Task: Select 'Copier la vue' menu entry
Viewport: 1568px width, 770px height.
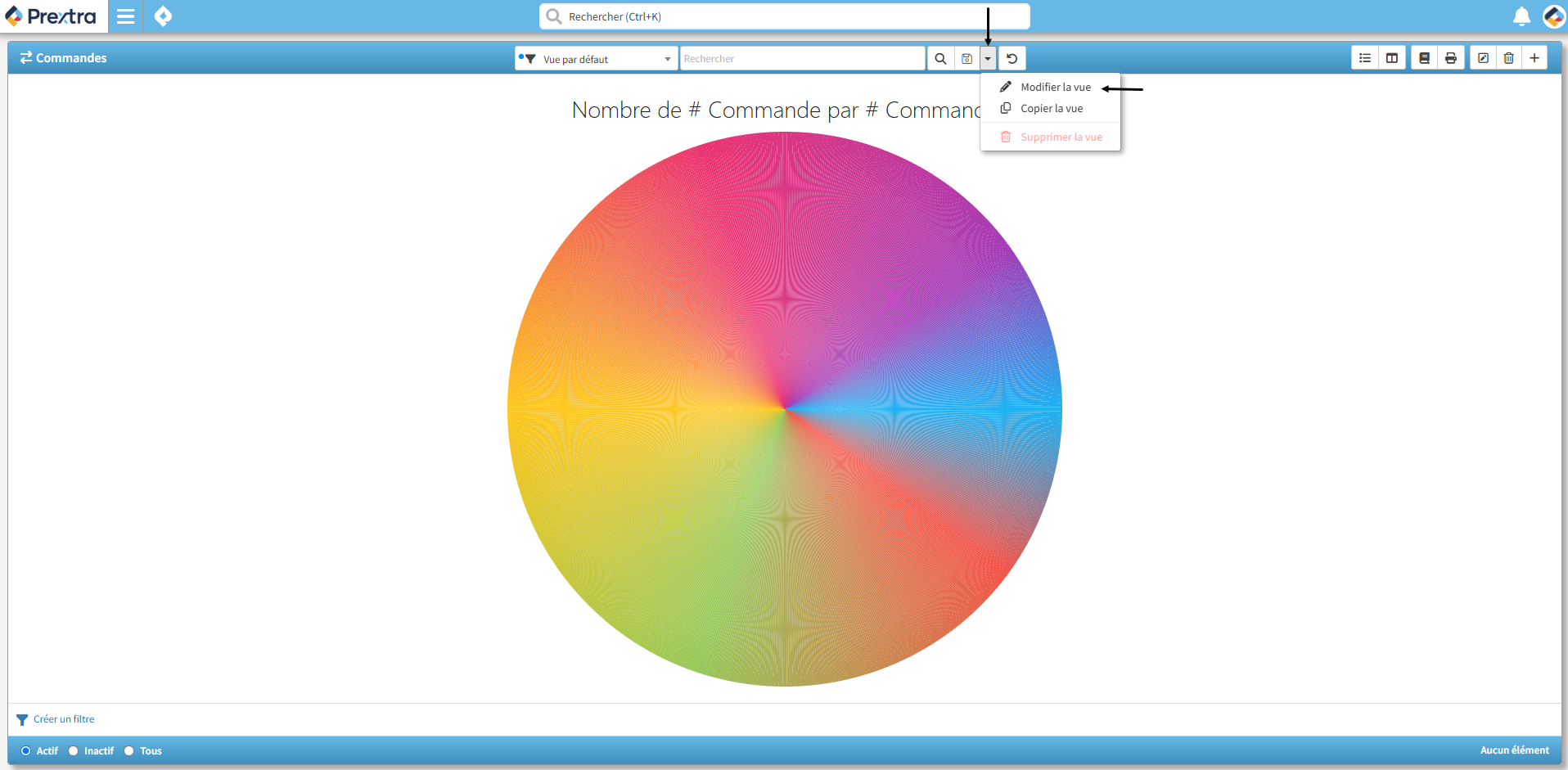Action: 1050,108
